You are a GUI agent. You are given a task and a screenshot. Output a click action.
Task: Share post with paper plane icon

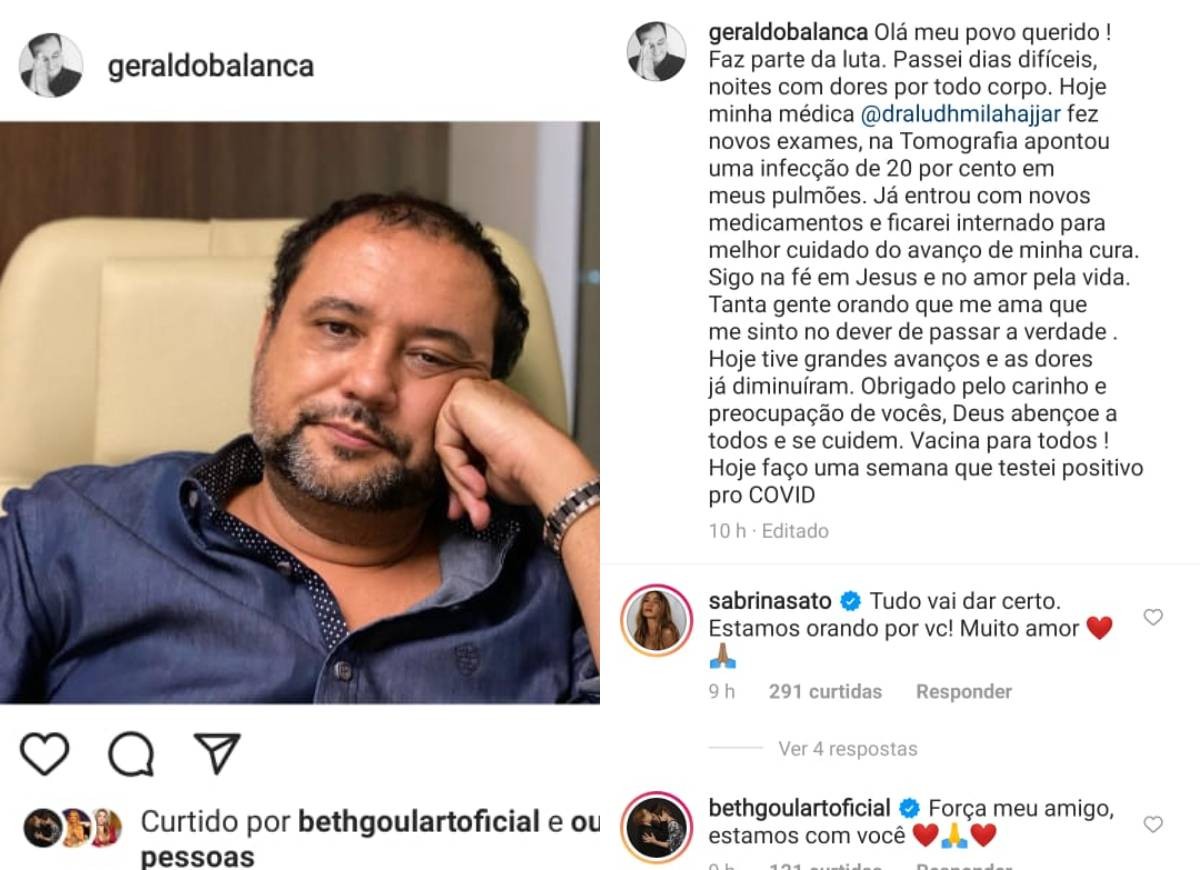tap(217, 754)
